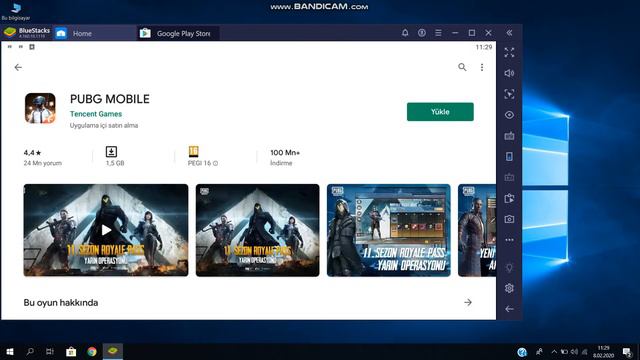
Task: Open the Tencent Games developer link
Action: [x=96, y=114]
